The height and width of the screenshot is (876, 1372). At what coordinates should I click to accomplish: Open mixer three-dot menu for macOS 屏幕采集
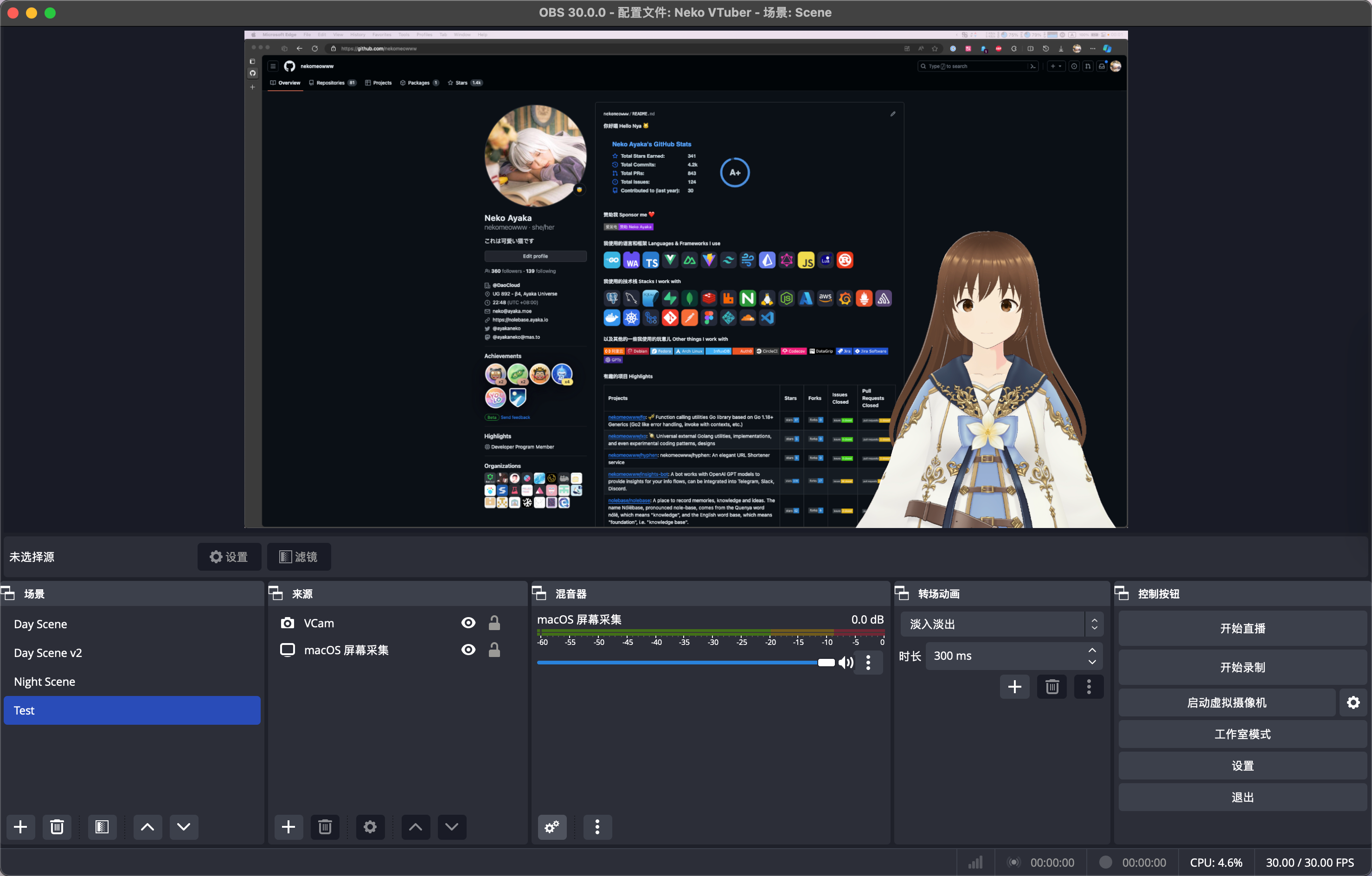[868, 662]
